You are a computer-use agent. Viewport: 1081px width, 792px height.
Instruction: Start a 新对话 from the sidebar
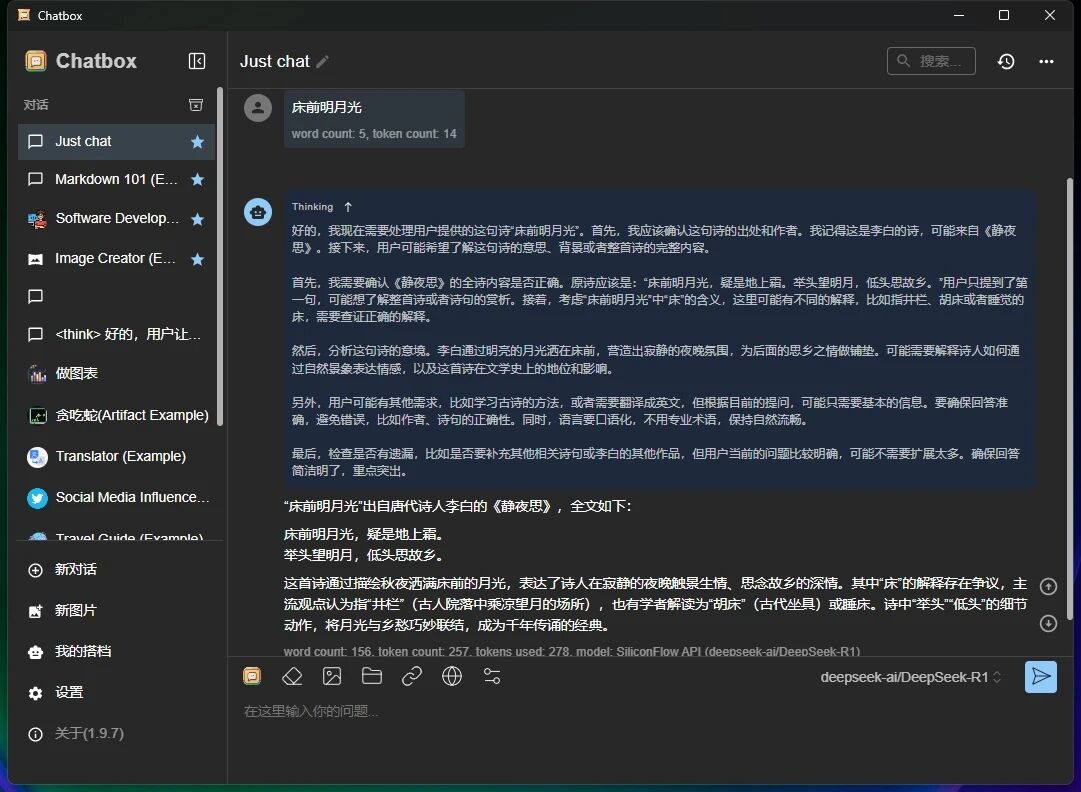(75, 569)
